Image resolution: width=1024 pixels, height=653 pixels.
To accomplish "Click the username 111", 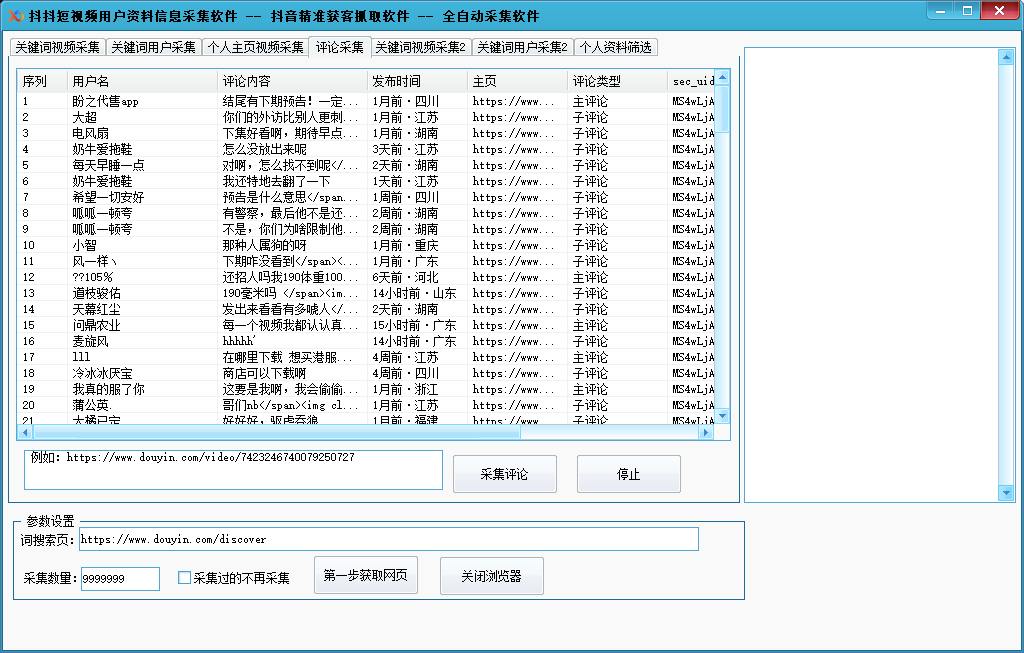I will pos(81,357).
